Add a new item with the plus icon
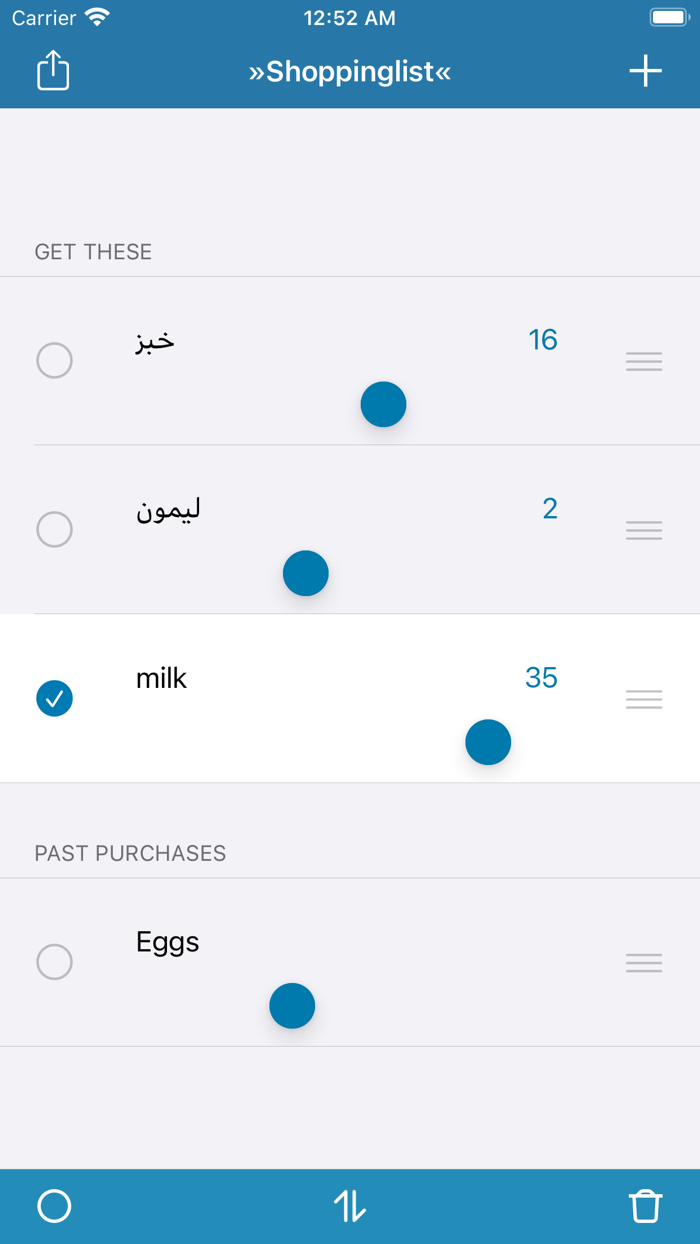 tap(645, 71)
